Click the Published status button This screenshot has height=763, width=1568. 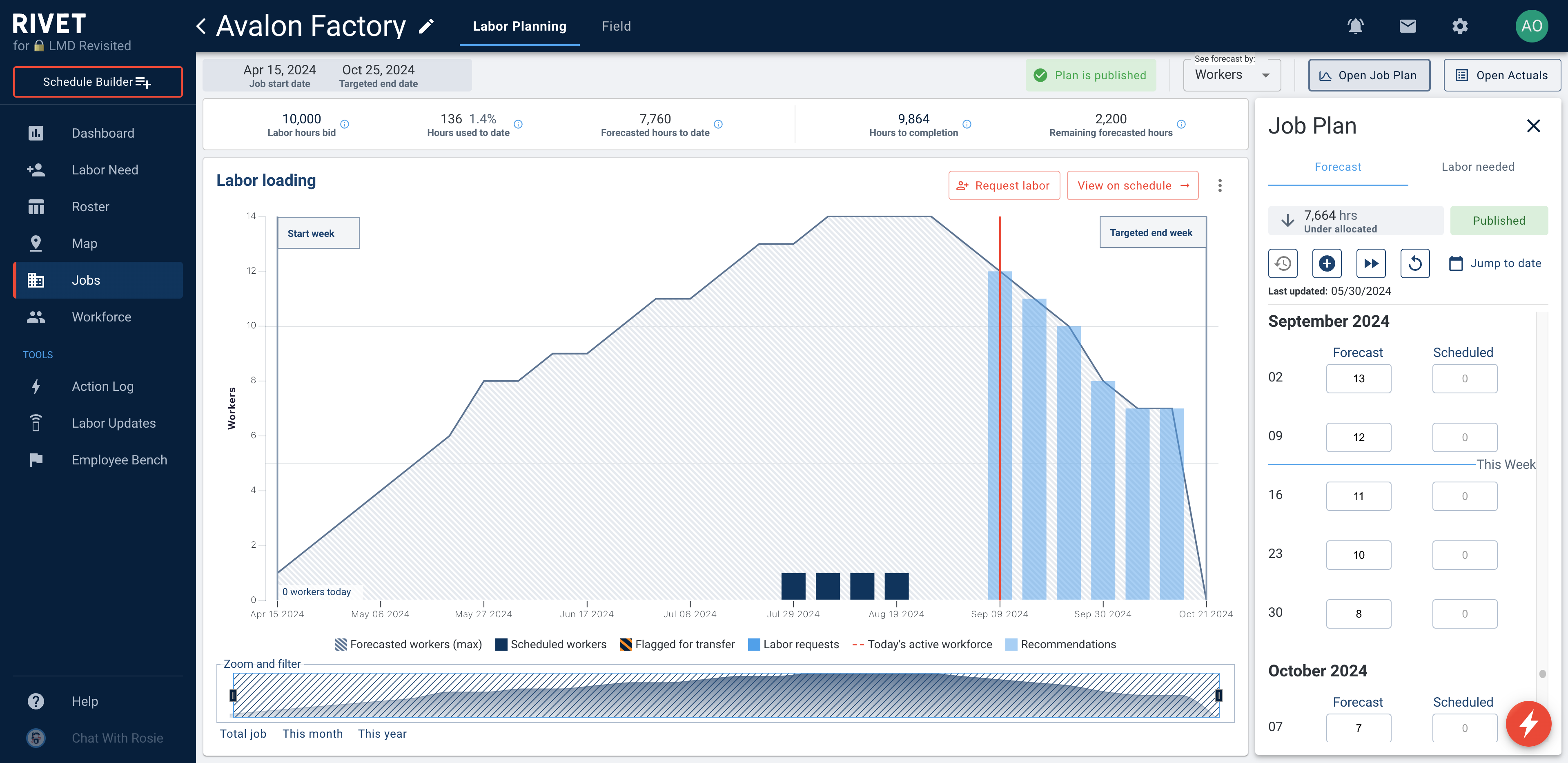pos(1499,221)
